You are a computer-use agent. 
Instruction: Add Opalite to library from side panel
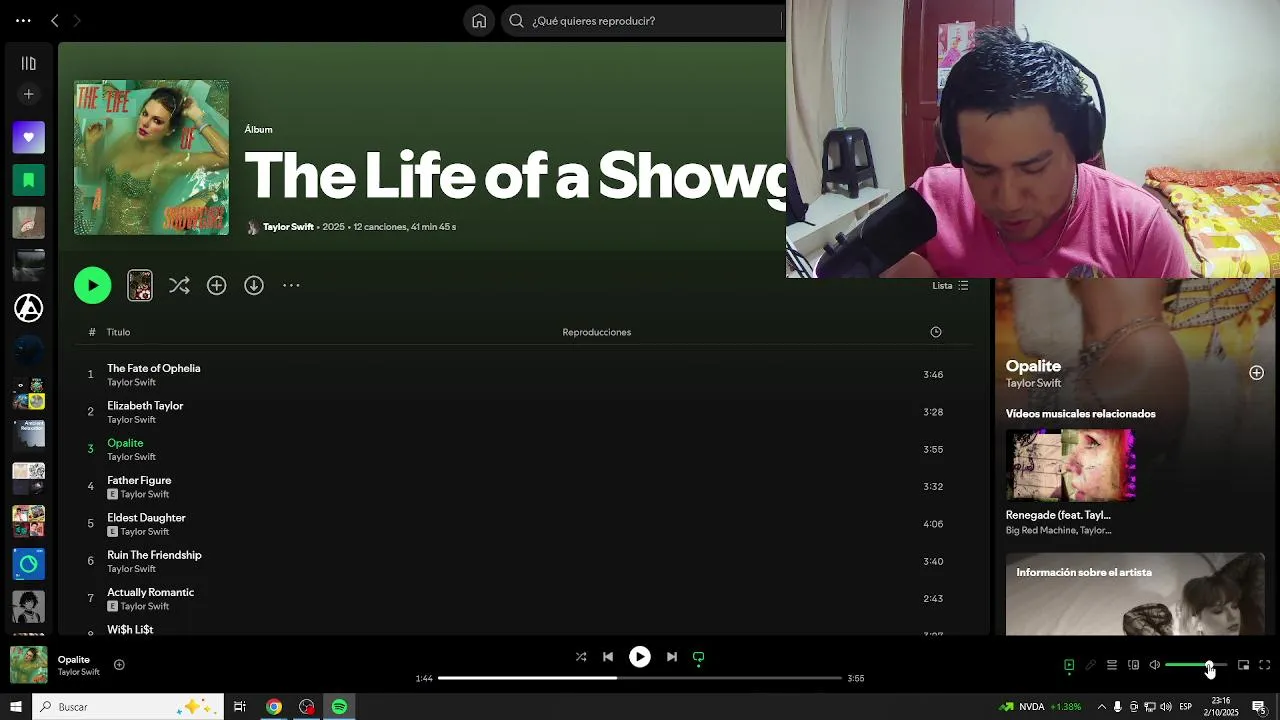click(1256, 372)
